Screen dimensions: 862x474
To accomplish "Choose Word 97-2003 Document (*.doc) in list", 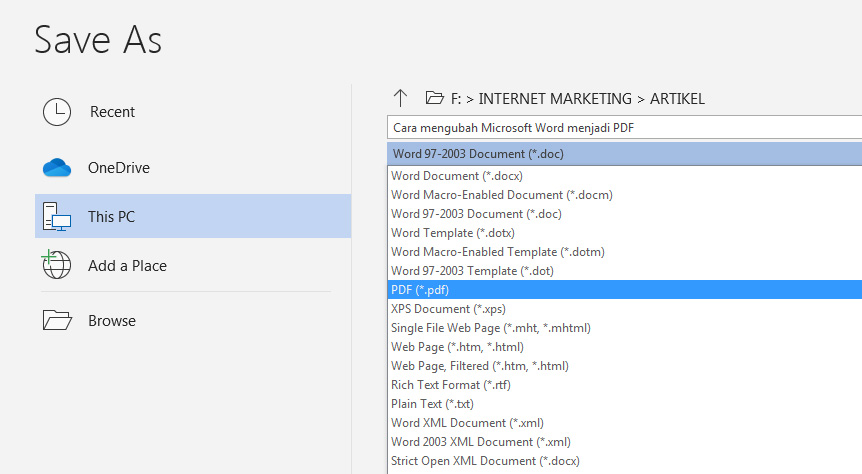I will (x=625, y=214).
